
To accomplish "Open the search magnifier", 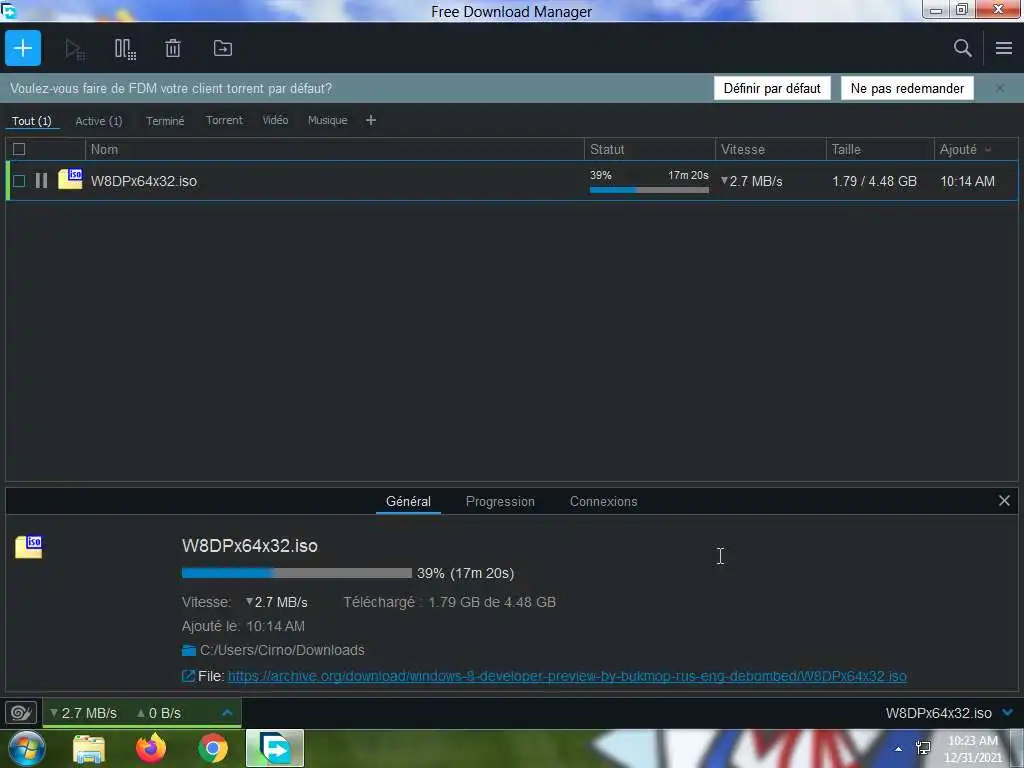I will 962,48.
